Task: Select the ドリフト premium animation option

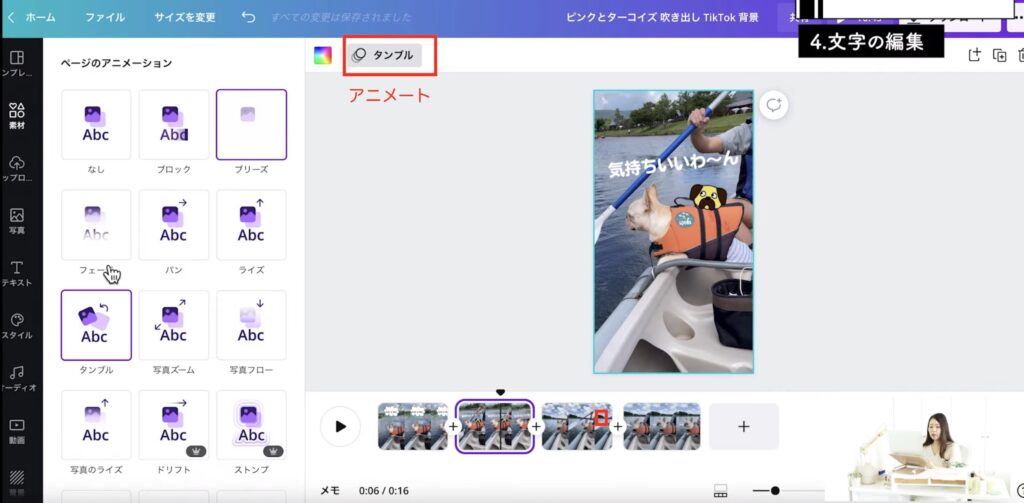Action: 174,425
